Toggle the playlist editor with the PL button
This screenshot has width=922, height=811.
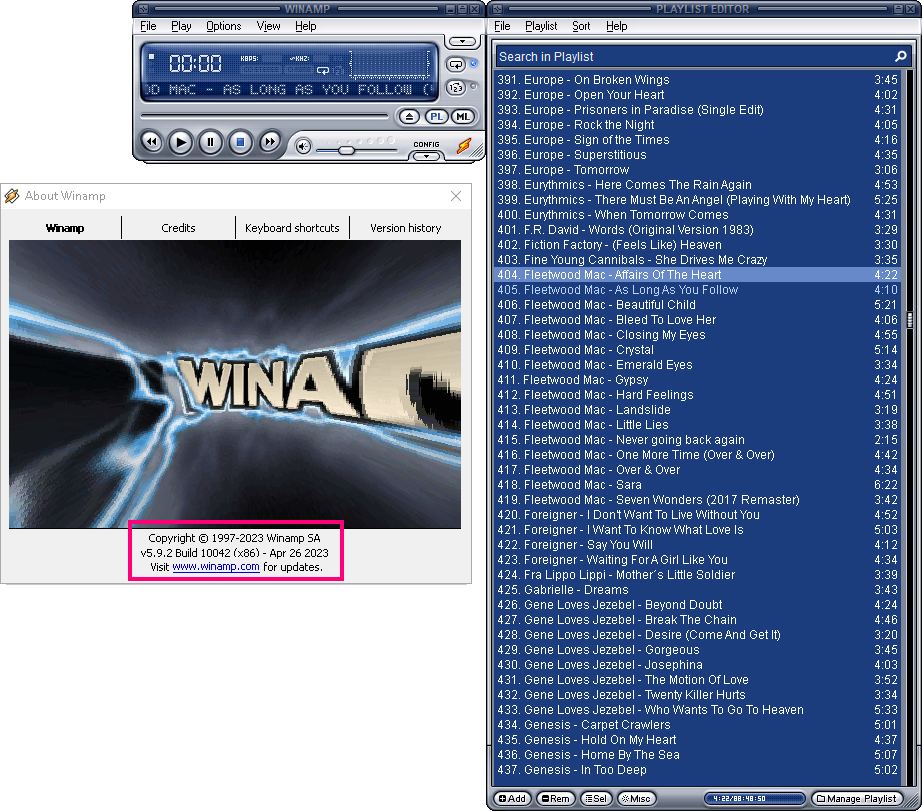(x=436, y=116)
